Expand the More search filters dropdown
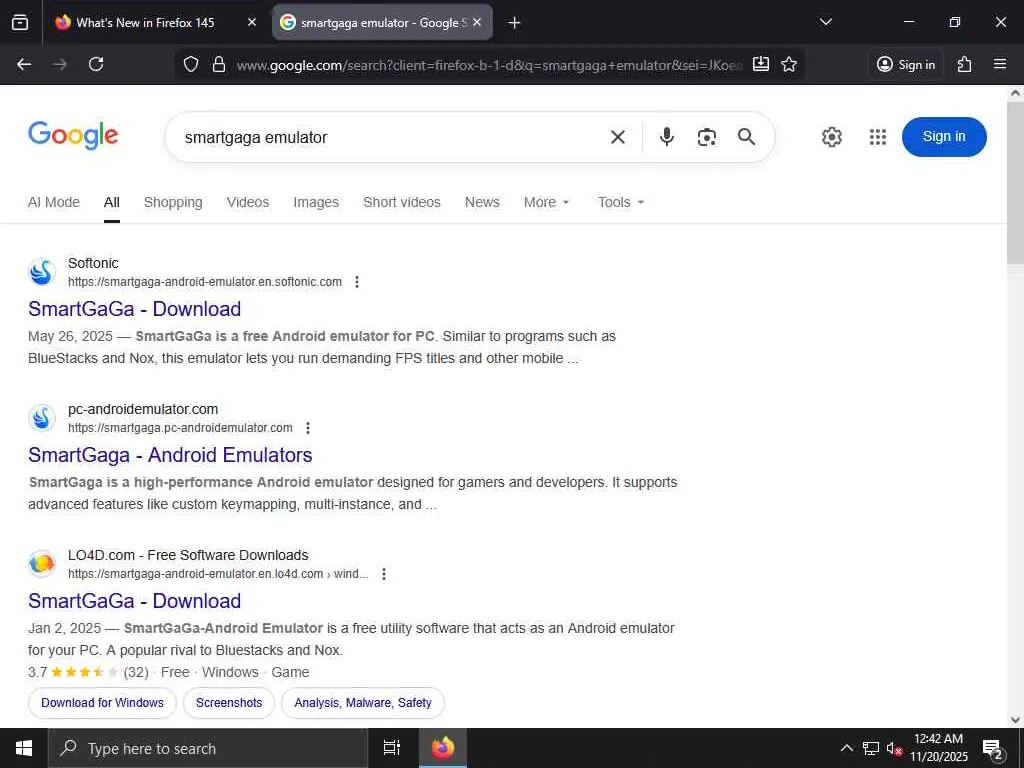The image size is (1024, 768). click(x=547, y=202)
